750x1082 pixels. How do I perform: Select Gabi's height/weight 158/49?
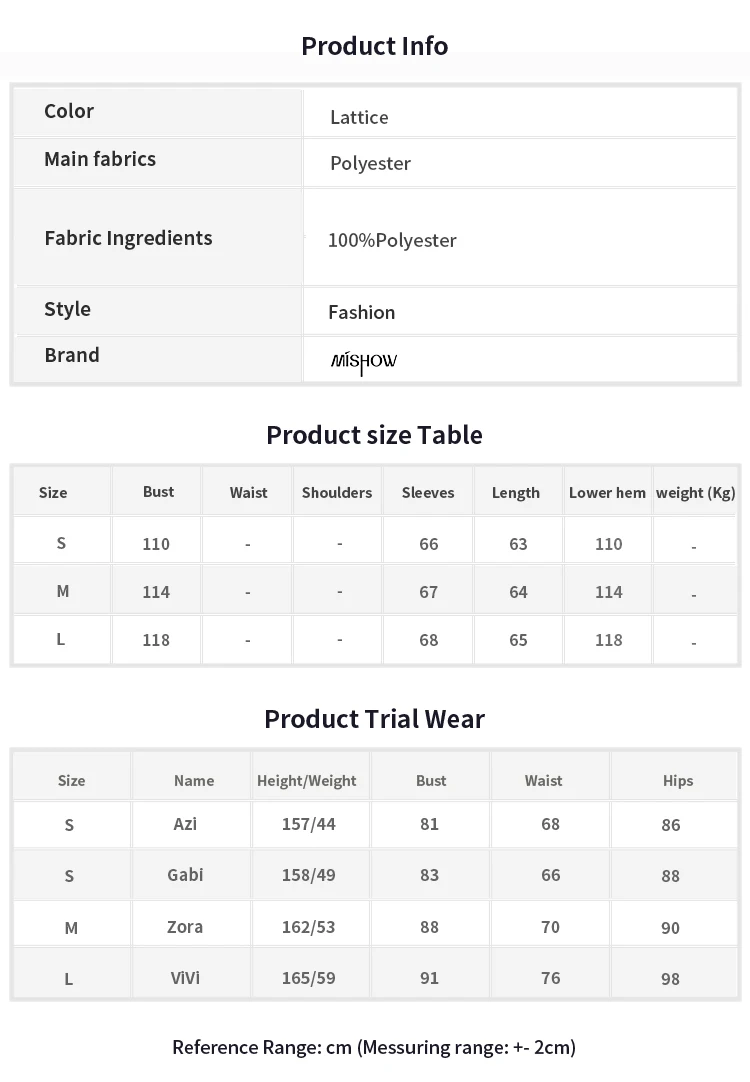pyautogui.click(x=308, y=875)
